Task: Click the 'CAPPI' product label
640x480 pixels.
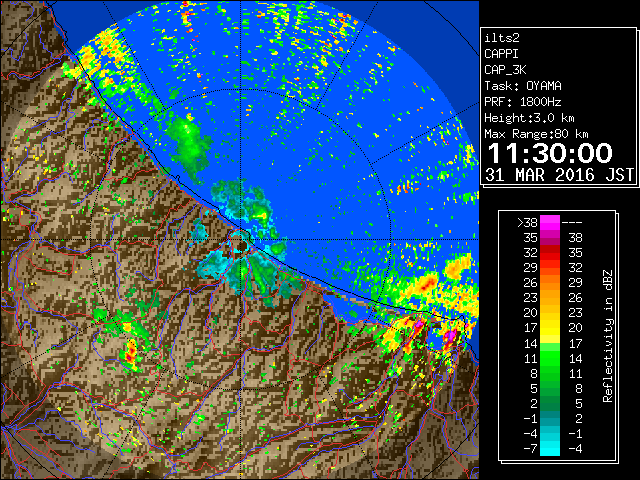Action: (x=501, y=54)
